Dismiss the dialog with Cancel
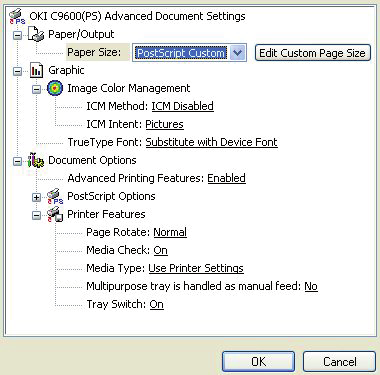Screen dimensions: 380x375 [339, 362]
